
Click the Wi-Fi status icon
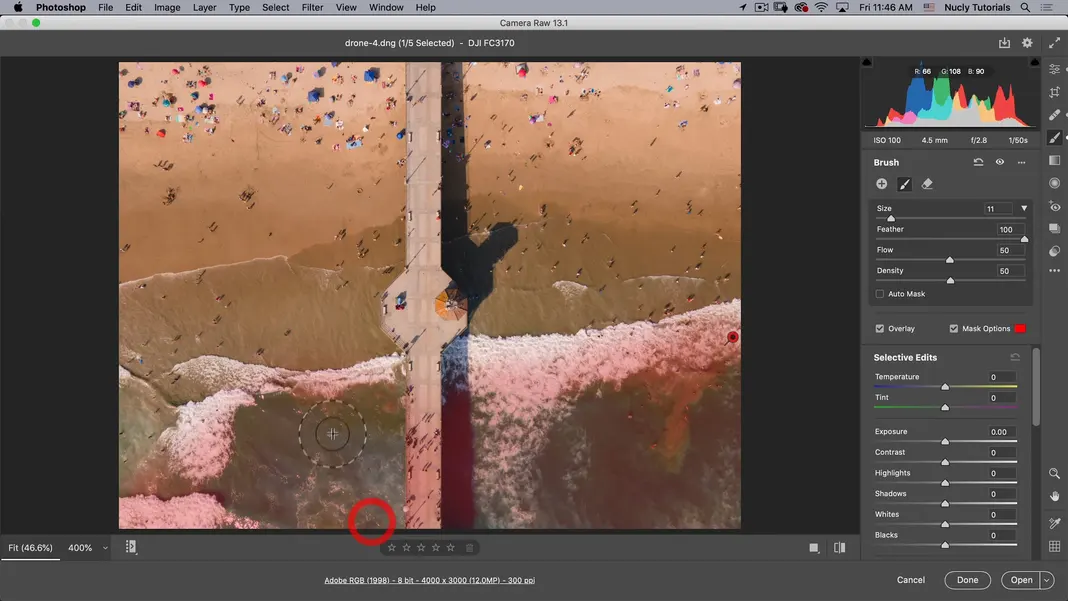[x=821, y=7]
